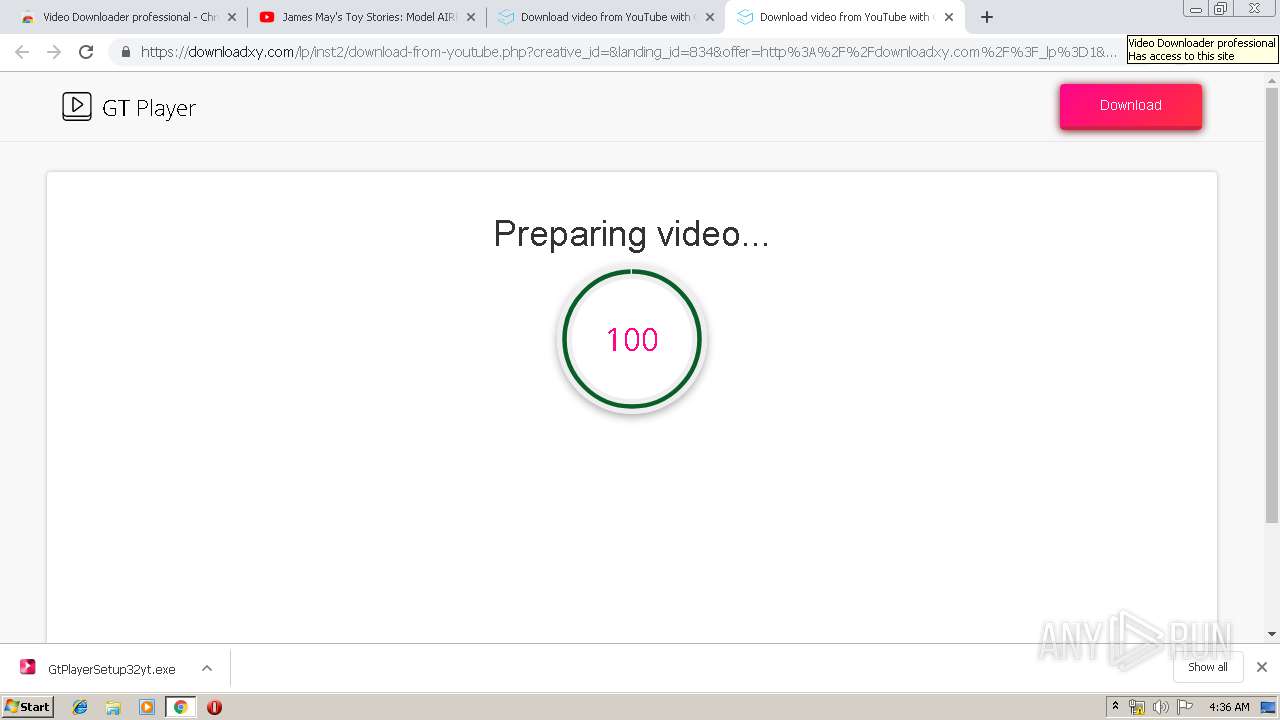Click network icon in system tray

pos(1137,707)
